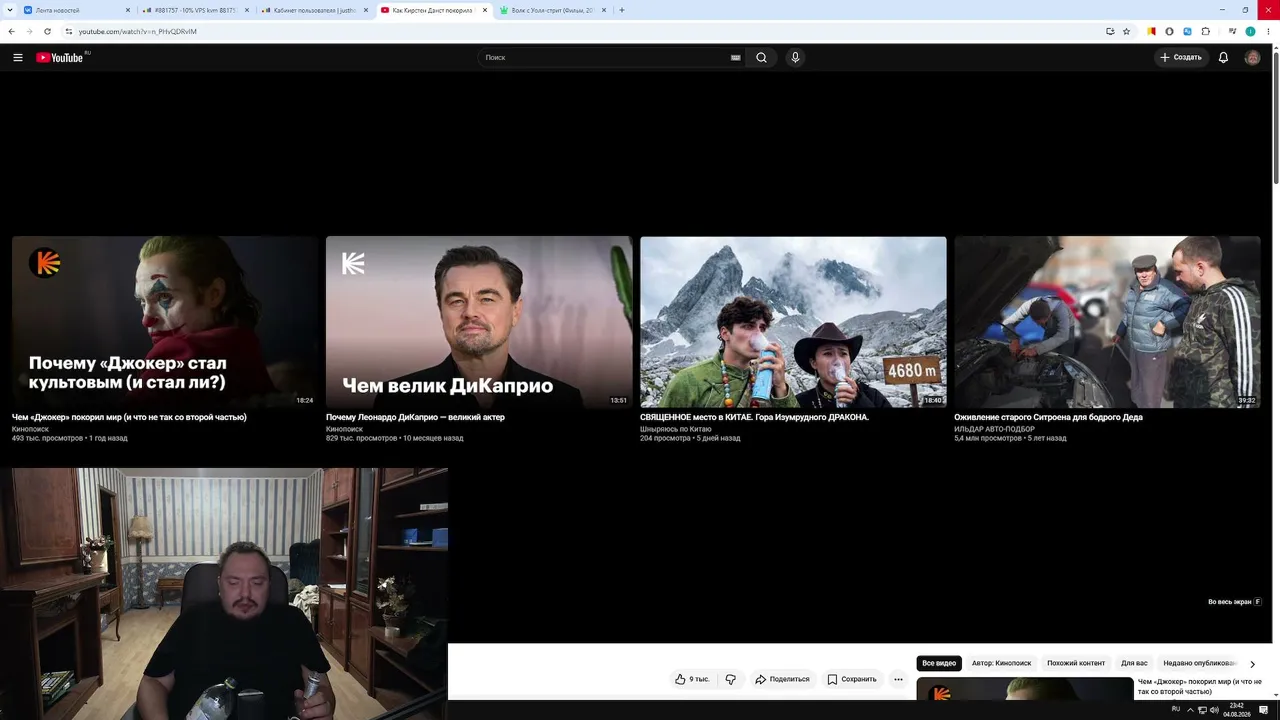Open the Создать menu

1181,58
